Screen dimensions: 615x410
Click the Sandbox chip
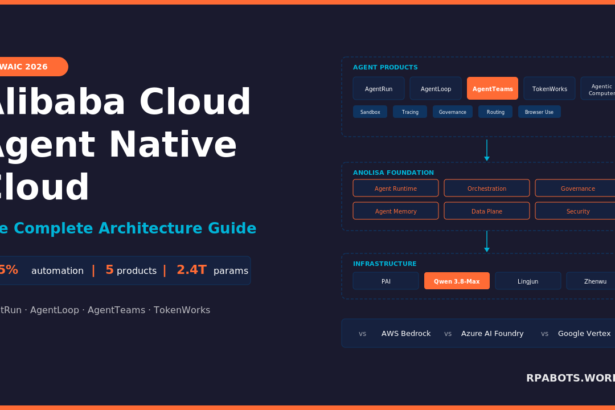[370, 112]
